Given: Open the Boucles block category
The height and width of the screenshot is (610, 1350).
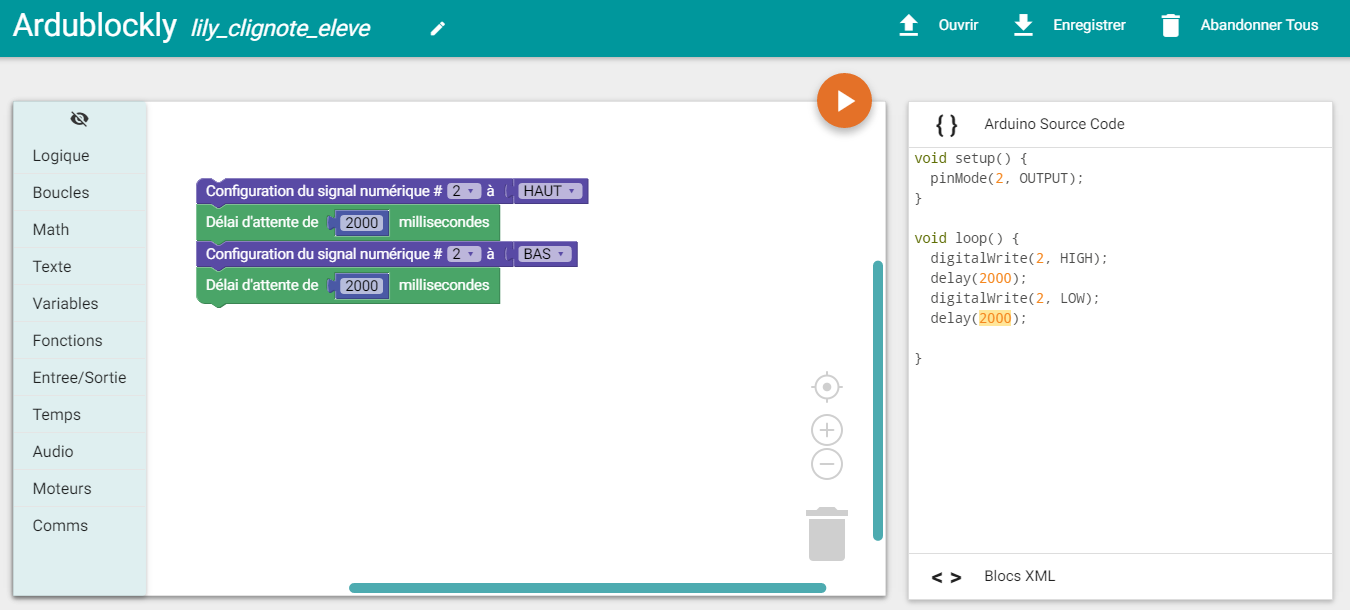Looking at the screenshot, I should coord(61,192).
